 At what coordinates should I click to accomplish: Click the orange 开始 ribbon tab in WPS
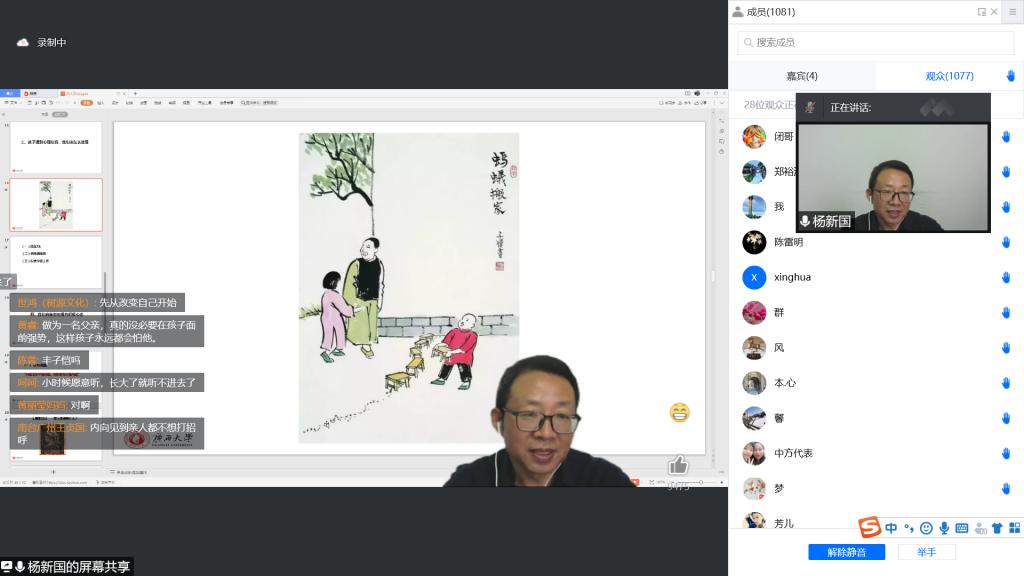(x=86, y=103)
